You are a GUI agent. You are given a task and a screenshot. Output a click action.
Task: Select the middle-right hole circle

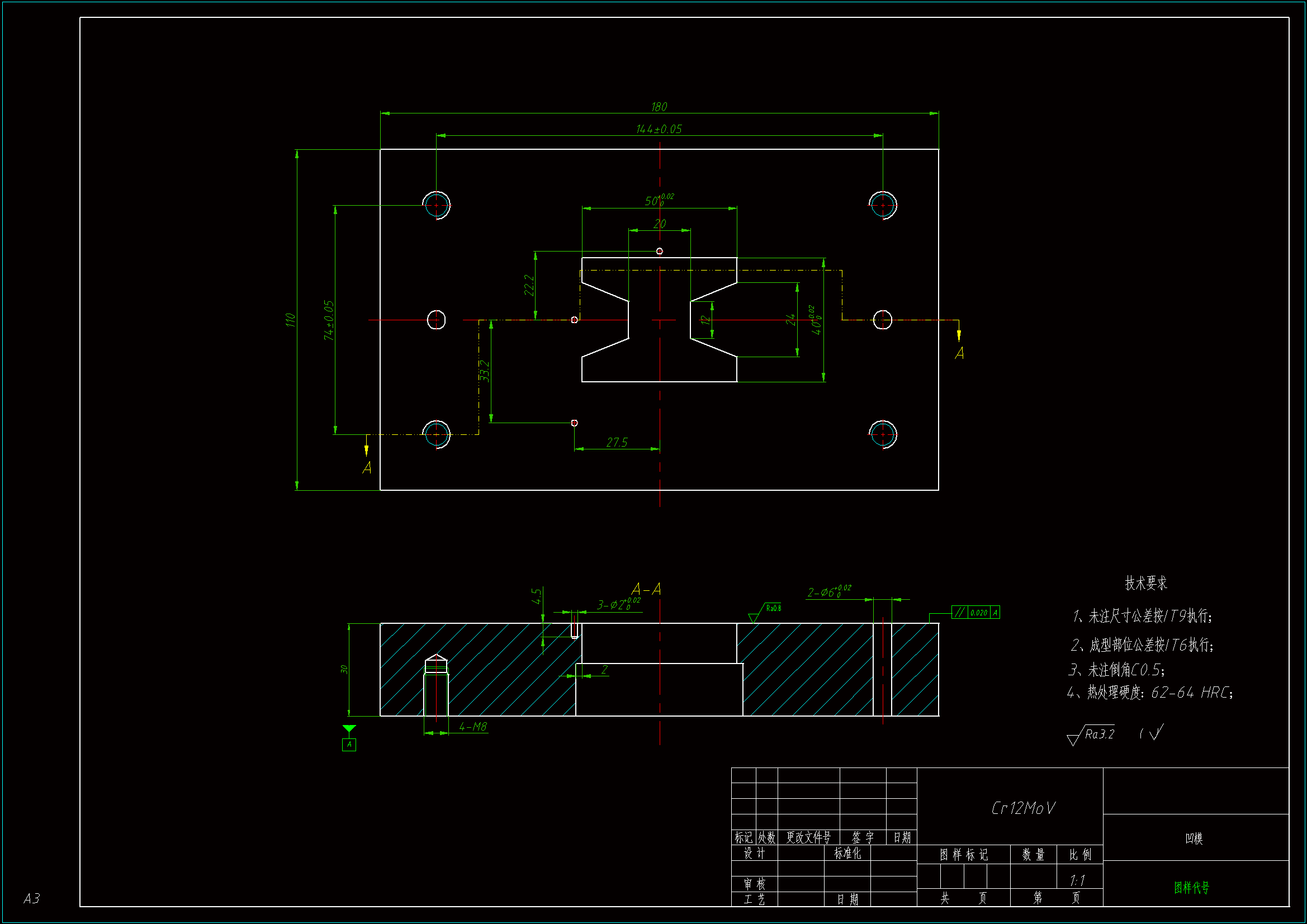(882, 320)
